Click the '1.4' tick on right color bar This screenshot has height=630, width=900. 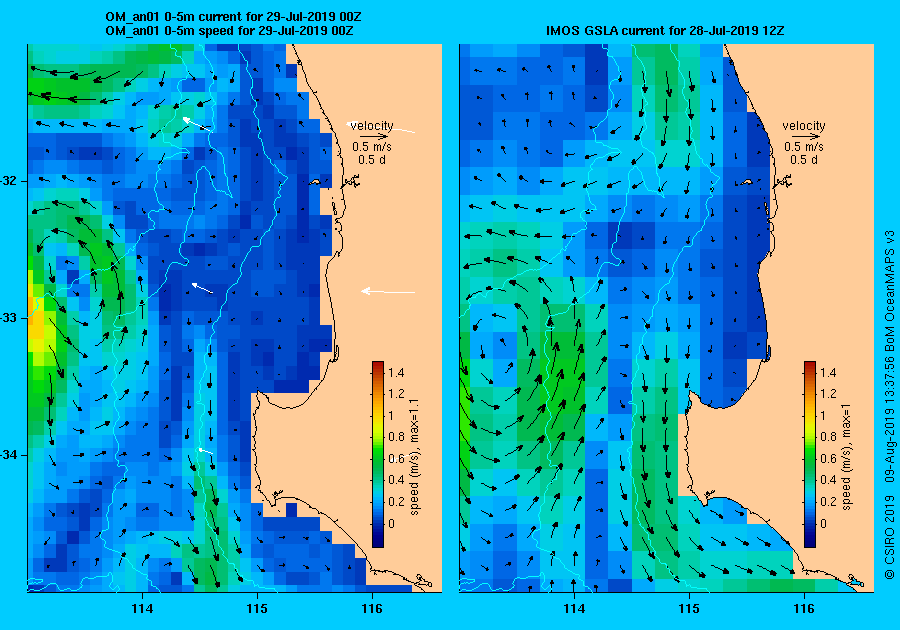click(828, 373)
